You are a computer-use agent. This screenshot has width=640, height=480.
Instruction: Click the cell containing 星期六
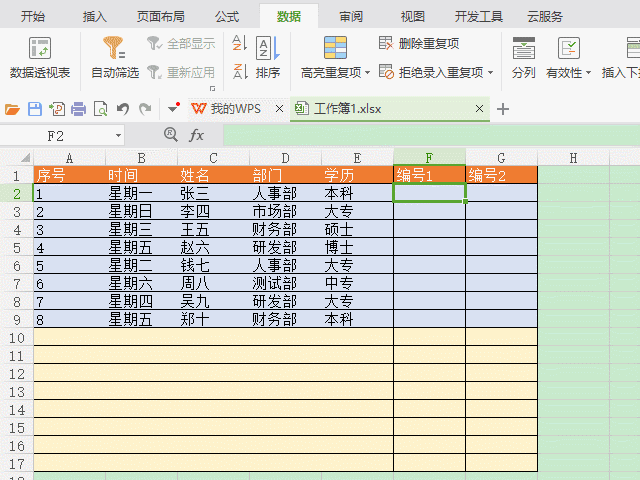141,283
